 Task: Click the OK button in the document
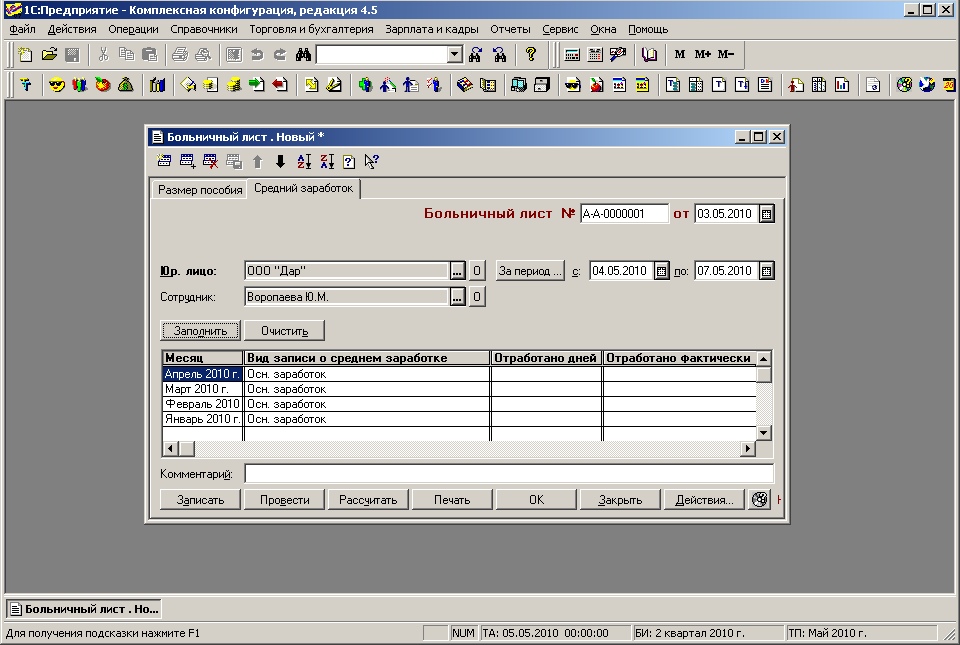click(x=536, y=499)
